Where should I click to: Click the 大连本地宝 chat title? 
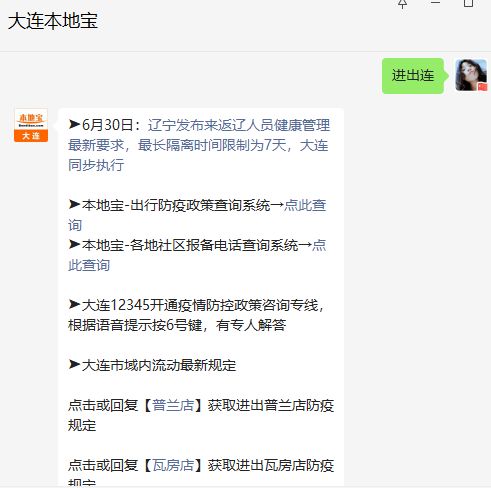click(x=53, y=21)
